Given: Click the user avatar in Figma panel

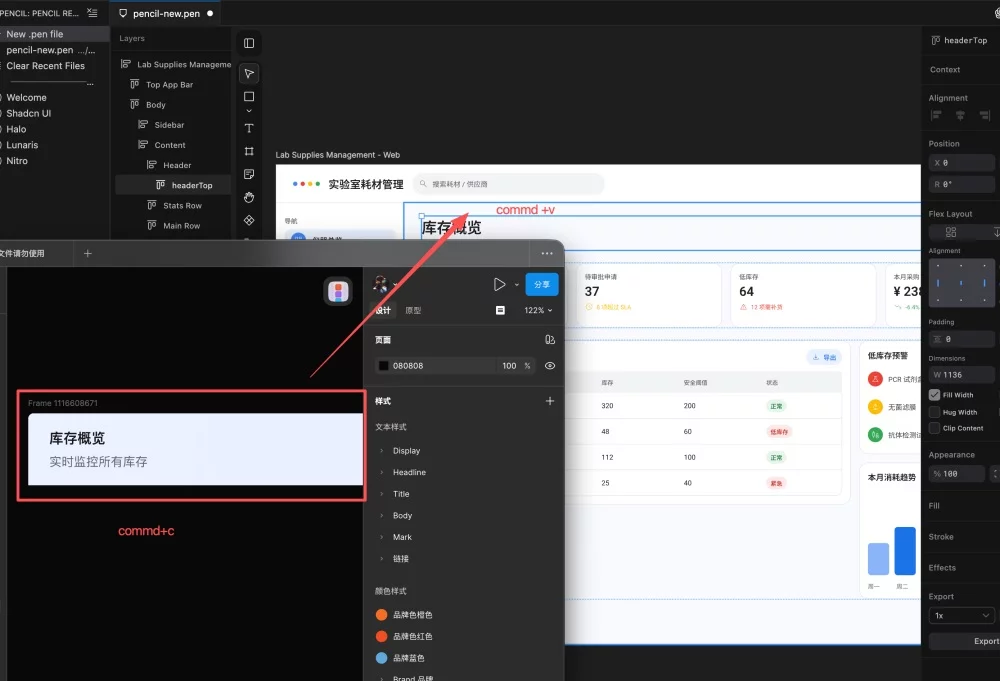Looking at the screenshot, I should tap(381, 284).
